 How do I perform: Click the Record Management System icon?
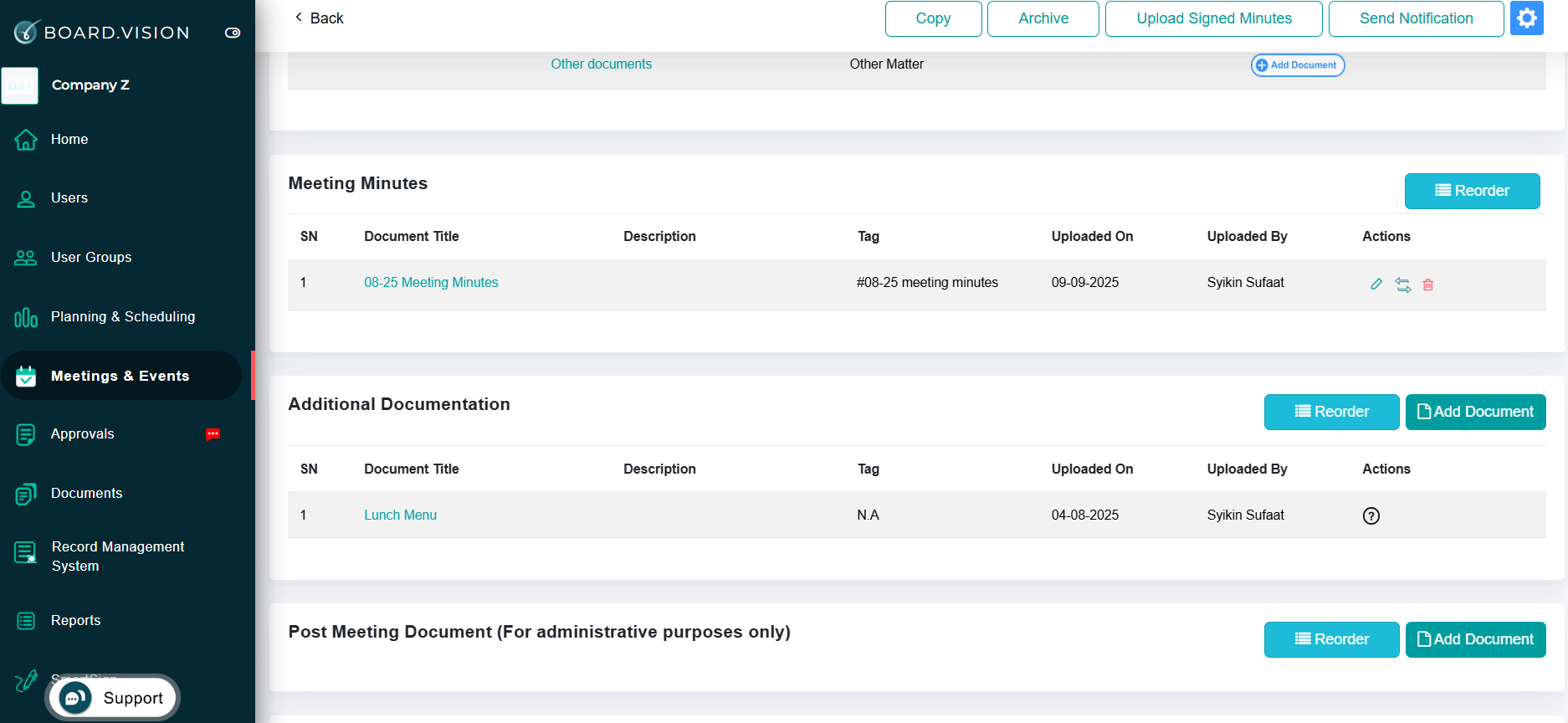coord(26,553)
